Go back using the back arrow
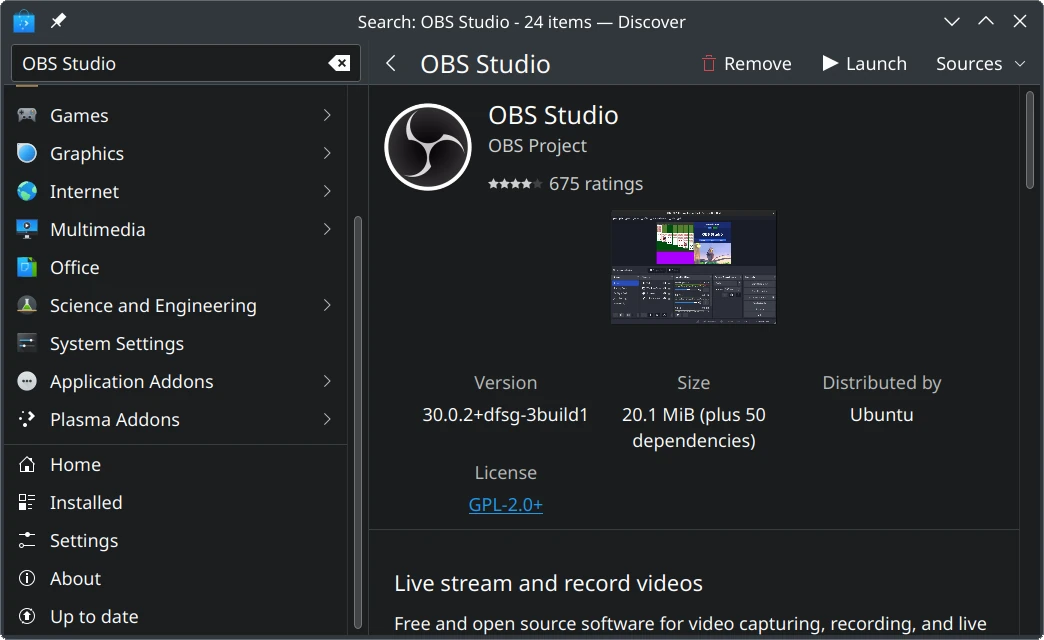 (x=391, y=63)
